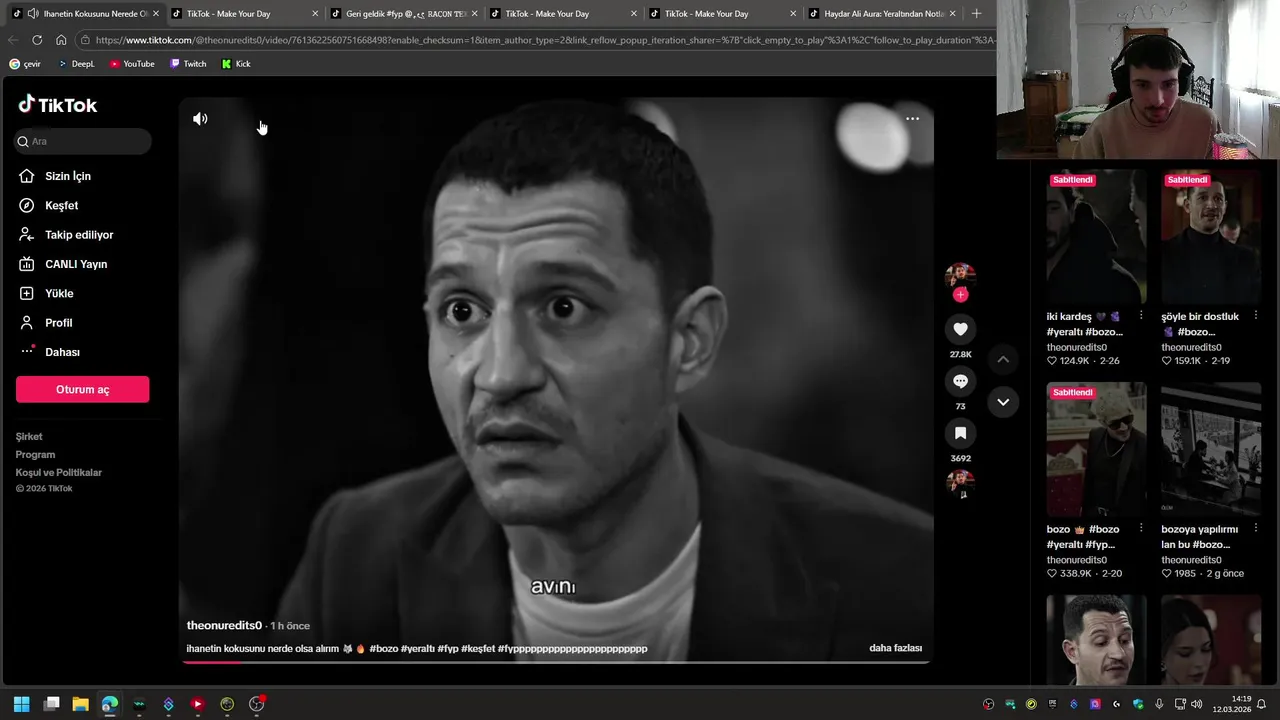Screen dimensions: 1280x720
Task: Click the #bozo hashtag in caption
Action: 384,649
